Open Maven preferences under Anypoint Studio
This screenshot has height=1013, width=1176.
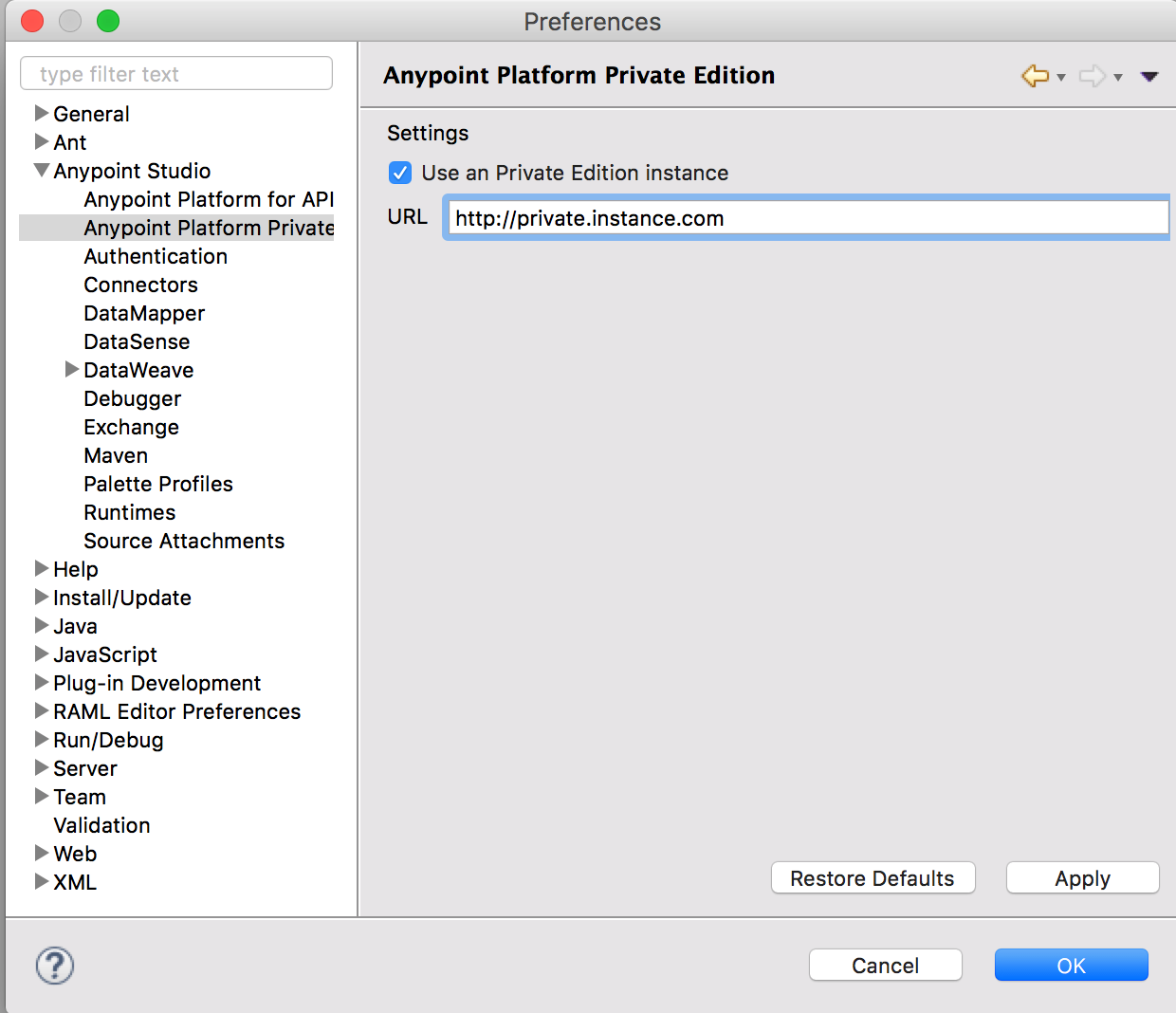tap(115, 455)
